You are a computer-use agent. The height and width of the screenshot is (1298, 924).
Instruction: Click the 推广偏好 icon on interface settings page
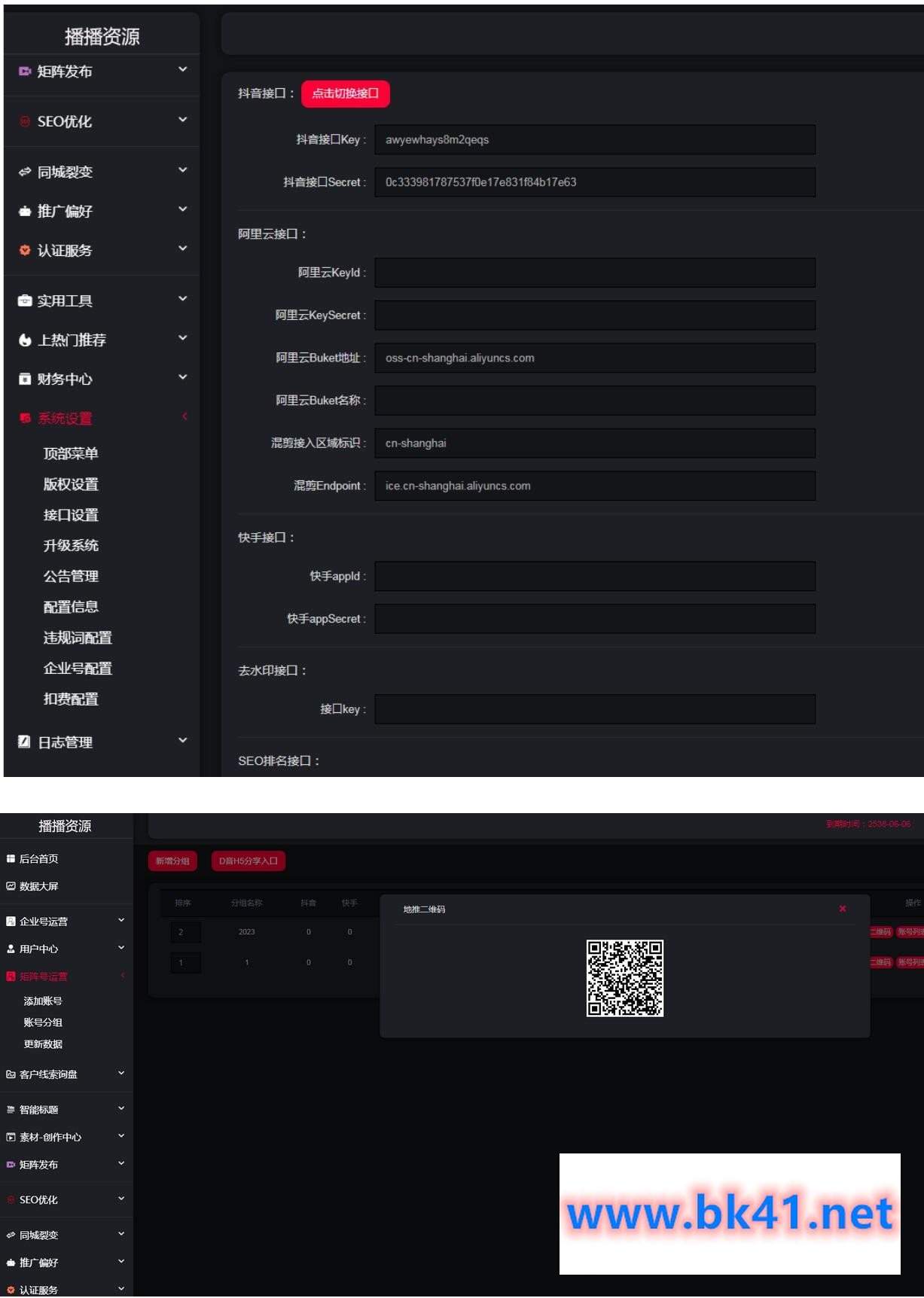(x=25, y=211)
